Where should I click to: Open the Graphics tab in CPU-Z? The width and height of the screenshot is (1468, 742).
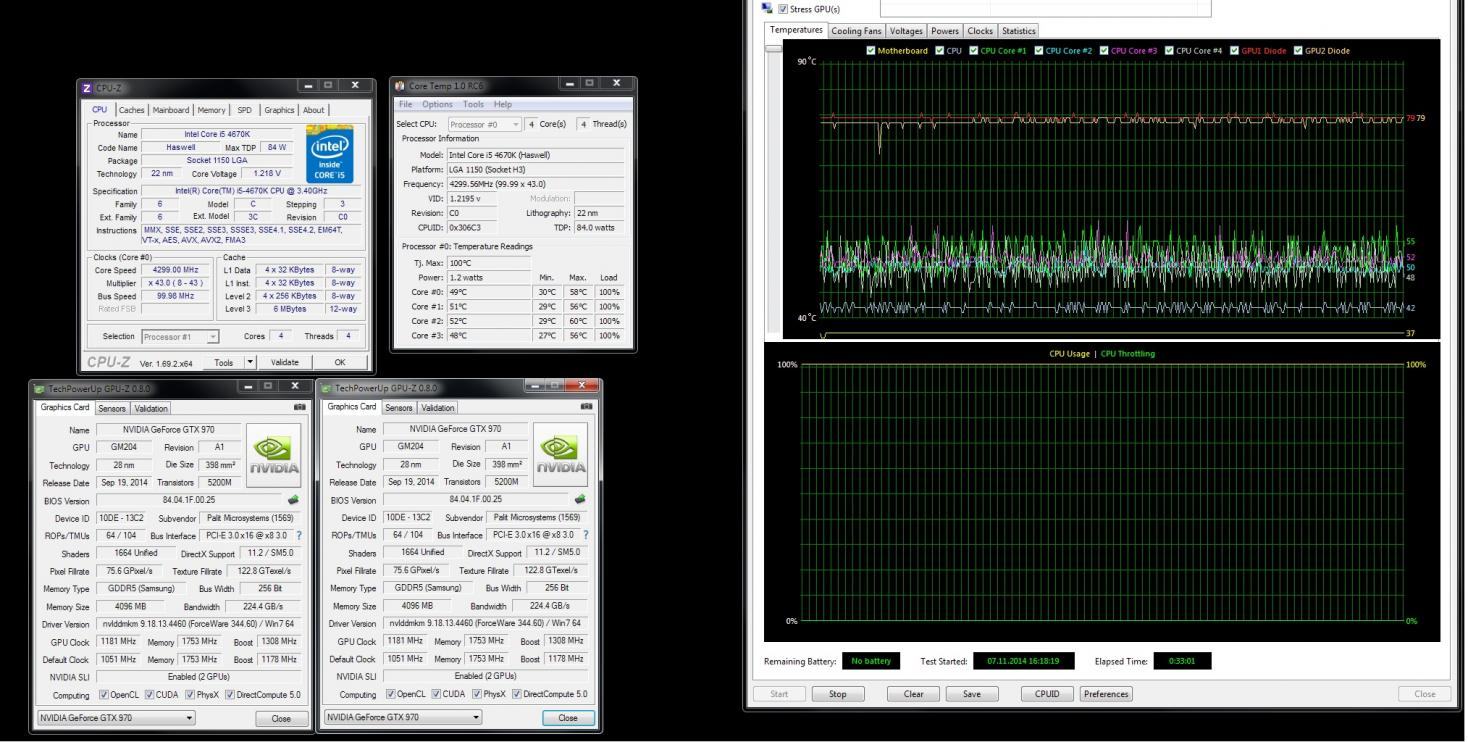point(280,110)
